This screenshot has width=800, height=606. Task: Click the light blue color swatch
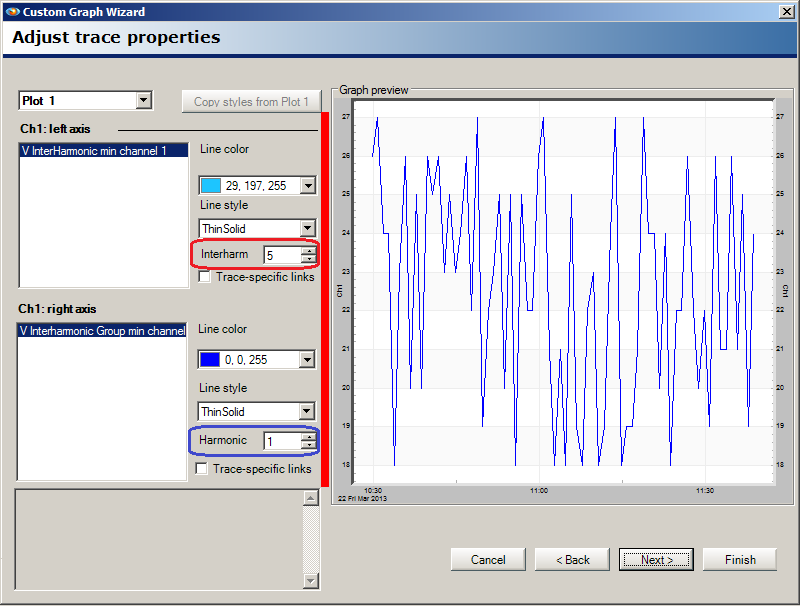coord(211,185)
